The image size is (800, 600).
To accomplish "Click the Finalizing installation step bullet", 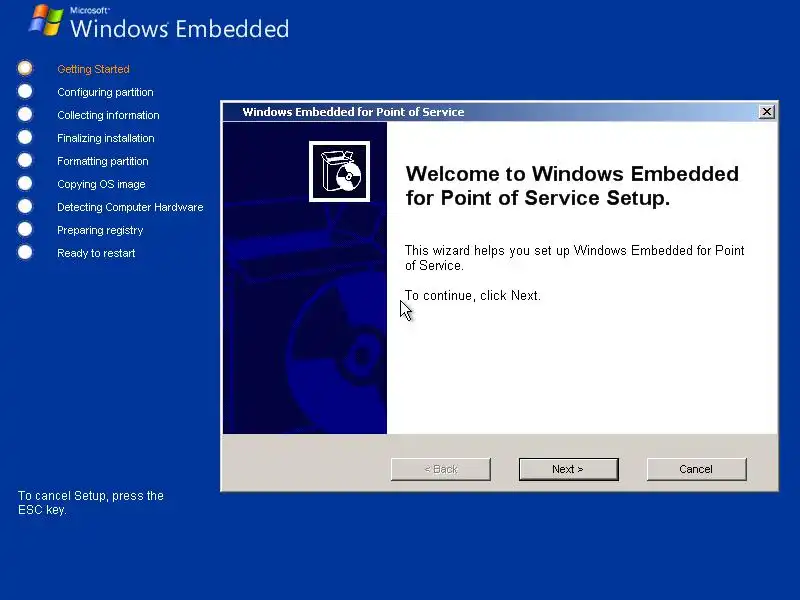I will (25, 137).
